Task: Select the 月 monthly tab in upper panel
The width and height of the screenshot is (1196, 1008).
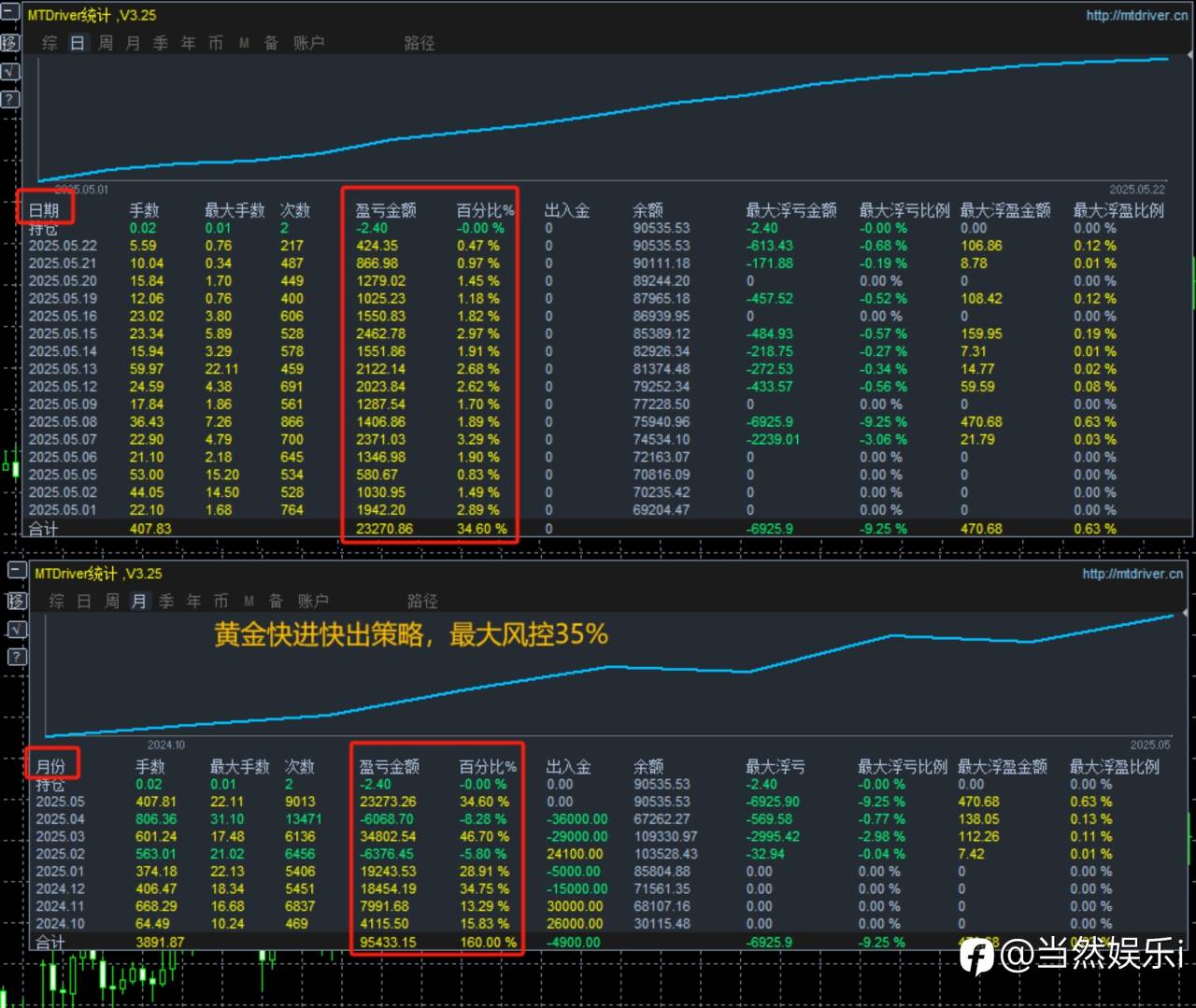Action: tap(133, 43)
